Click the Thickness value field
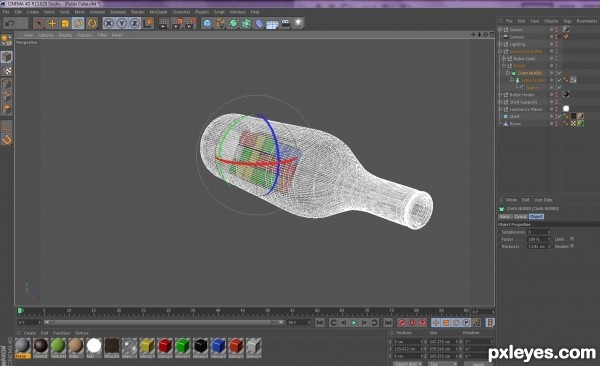The height and width of the screenshot is (366, 600). [539, 247]
